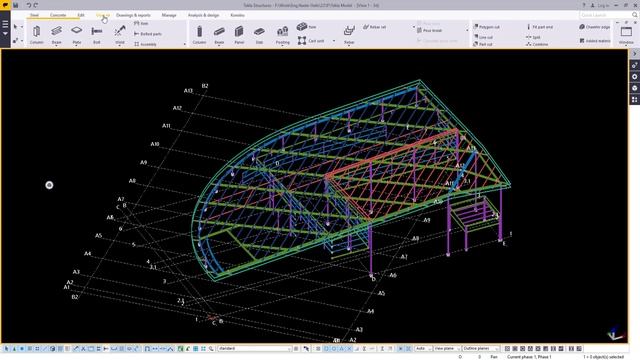Viewport: 640px width, 360px height.
Task: Click 'object(s) selected' status text
Action: pos(604,357)
